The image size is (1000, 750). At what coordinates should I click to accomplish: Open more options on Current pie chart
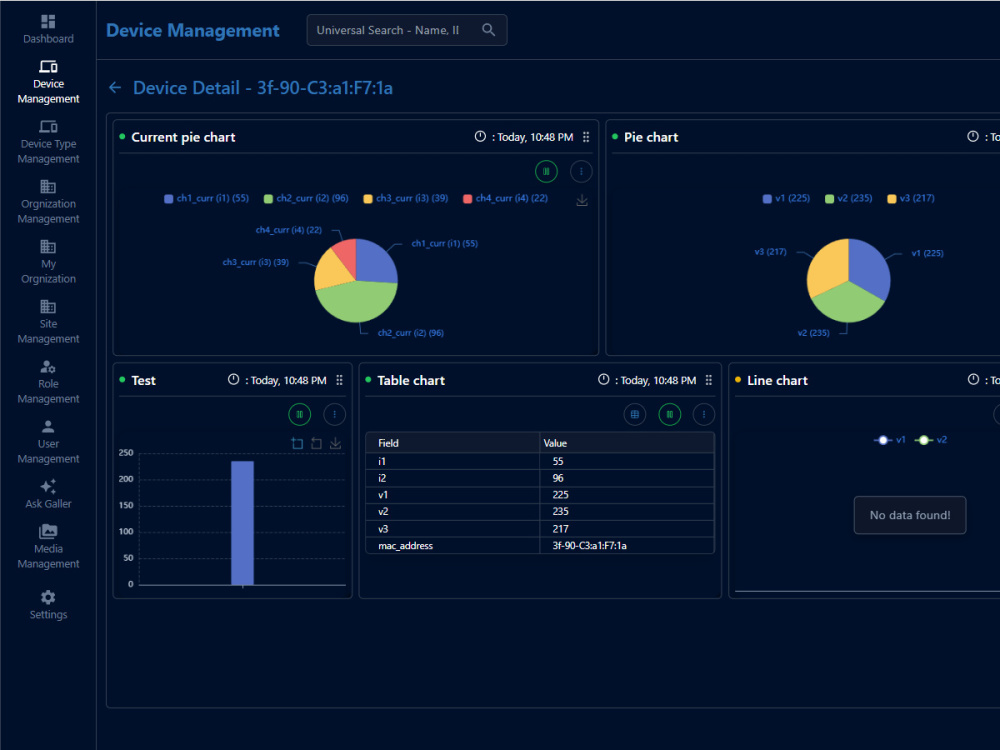point(581,172)
